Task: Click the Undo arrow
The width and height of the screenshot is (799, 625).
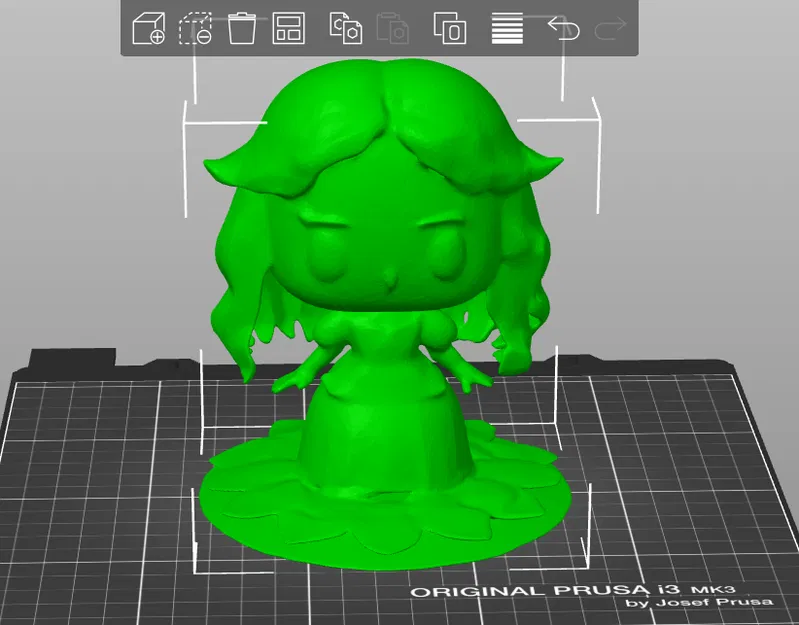Action: pyautogui.click(x=564, y=28)
